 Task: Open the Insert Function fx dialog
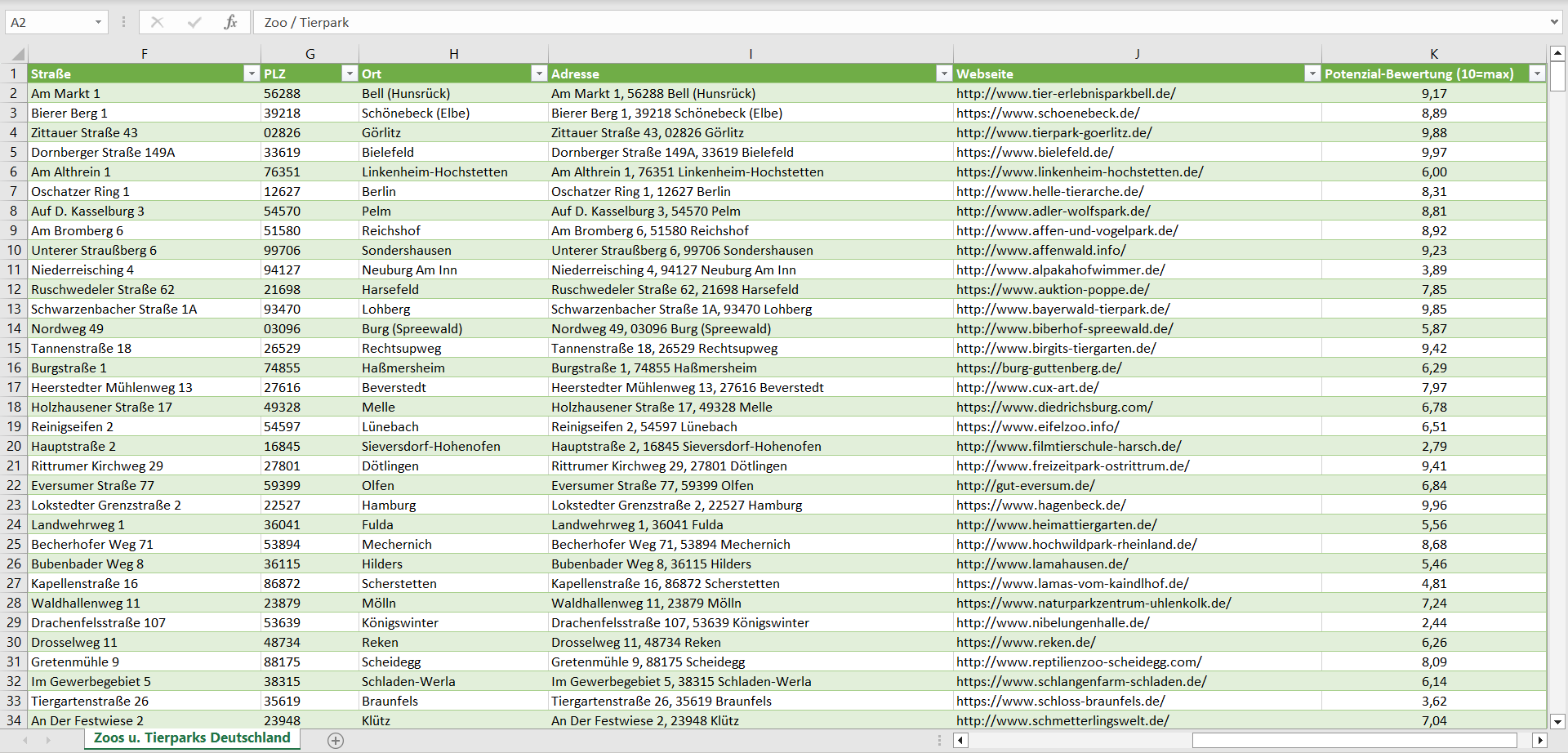[x=230, y=22]
